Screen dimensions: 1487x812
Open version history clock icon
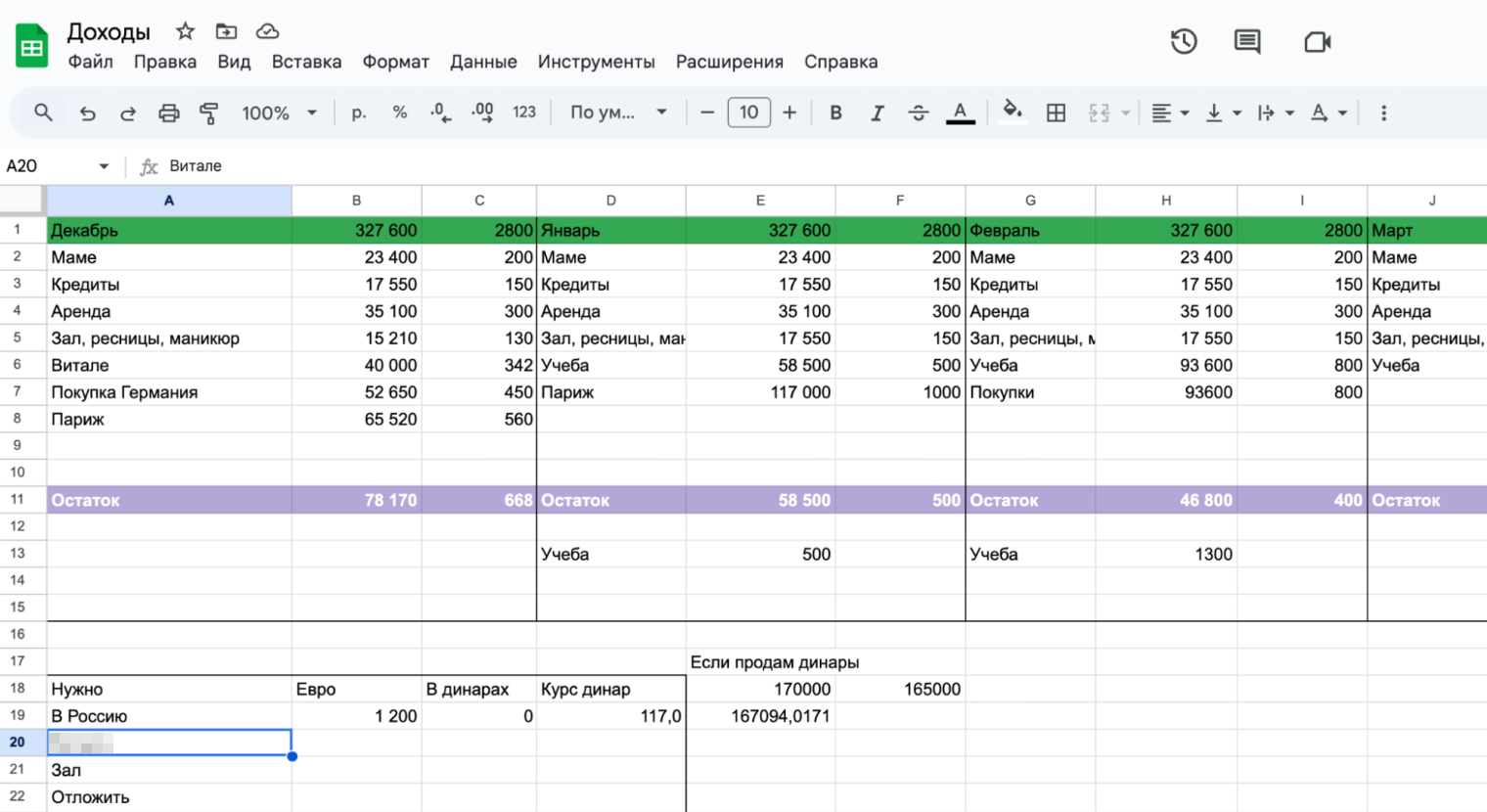[x=1184, y=41]
